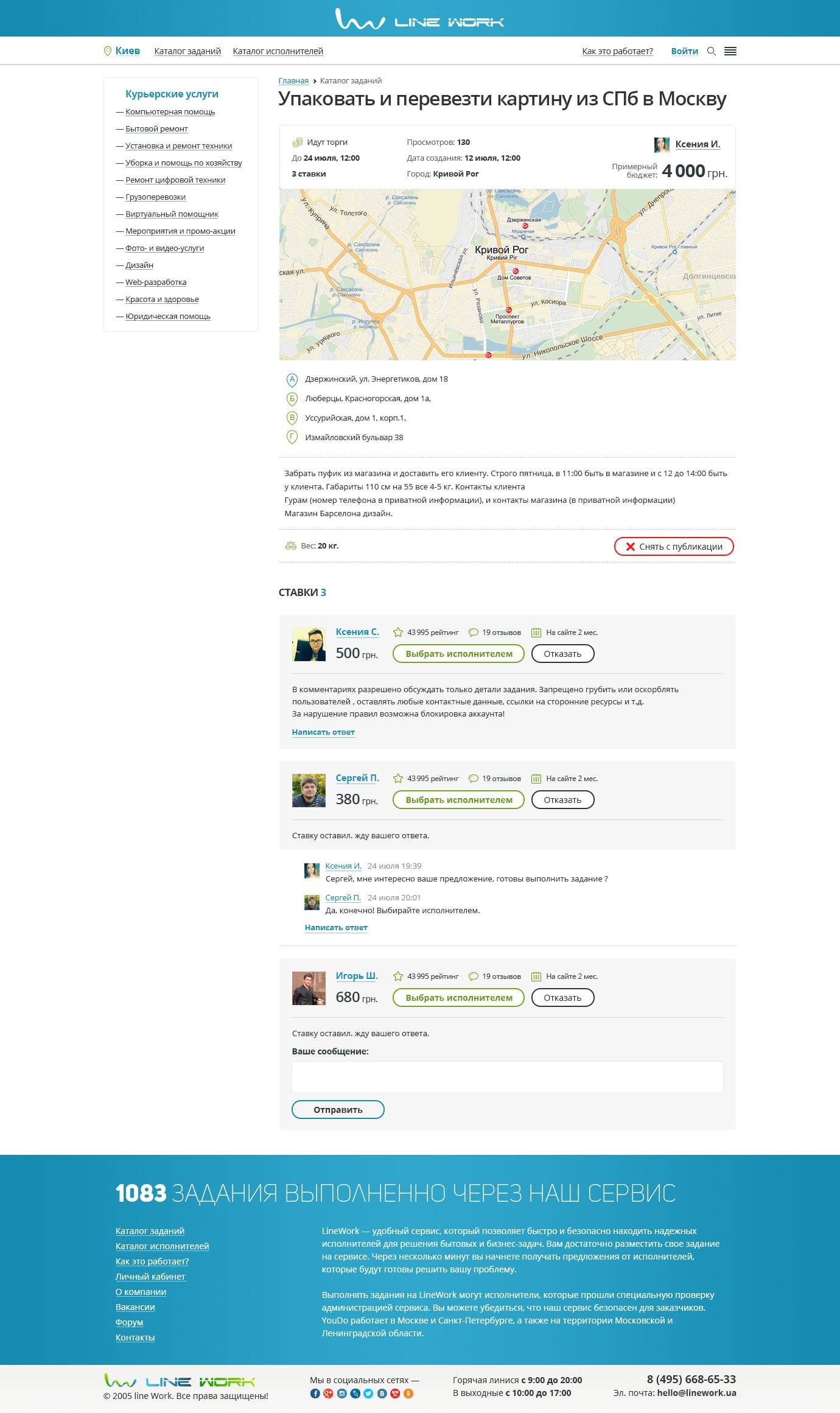Open the Twitter icon in footer

pyautogui.click(x=368, y=1394)
